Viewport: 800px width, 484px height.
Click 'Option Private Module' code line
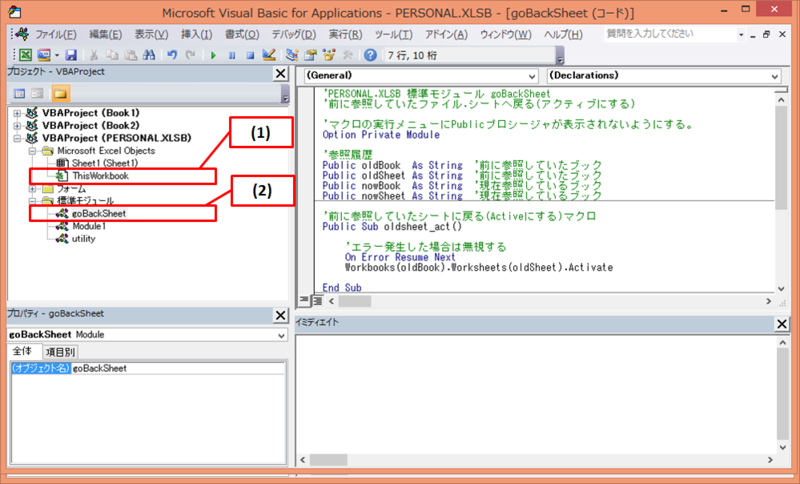(381, 135)
